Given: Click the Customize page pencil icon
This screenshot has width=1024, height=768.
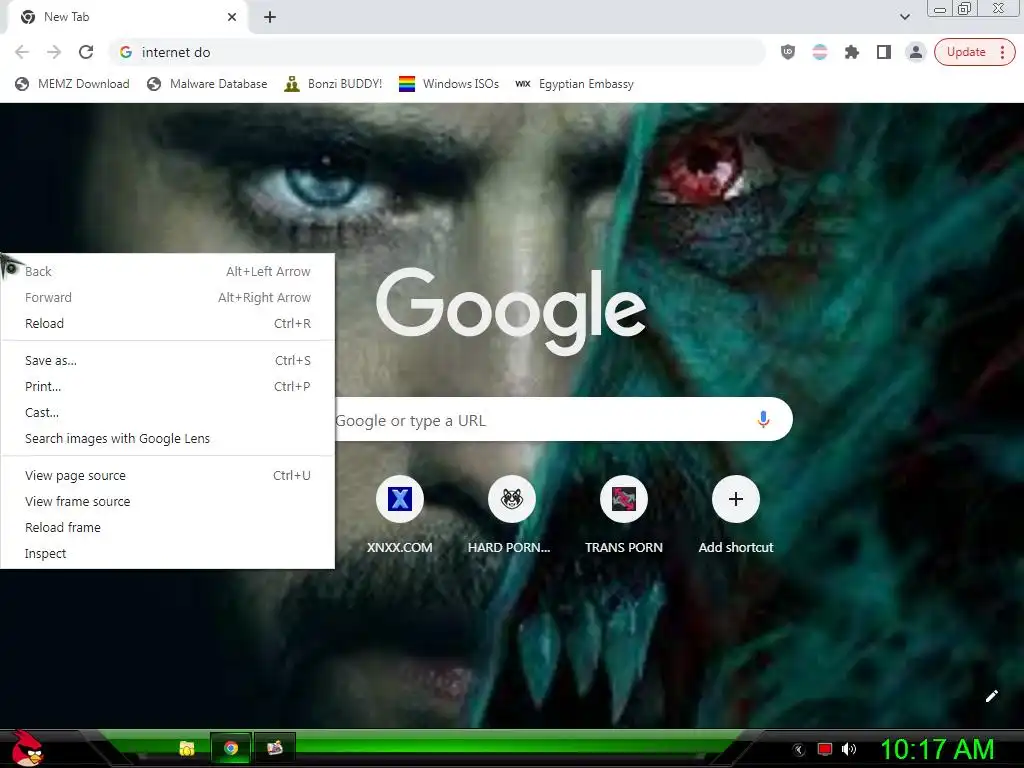Looking at the screenshot, I should (x=991, y=696).
